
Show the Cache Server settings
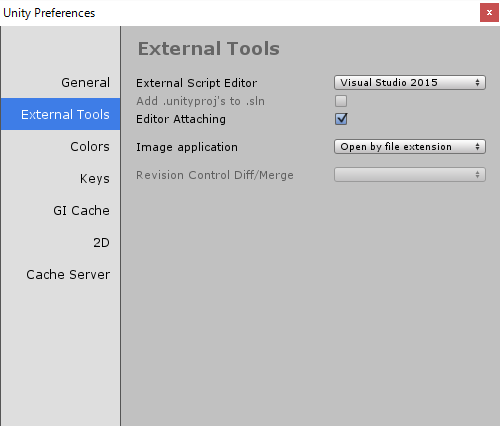[61, 274]
